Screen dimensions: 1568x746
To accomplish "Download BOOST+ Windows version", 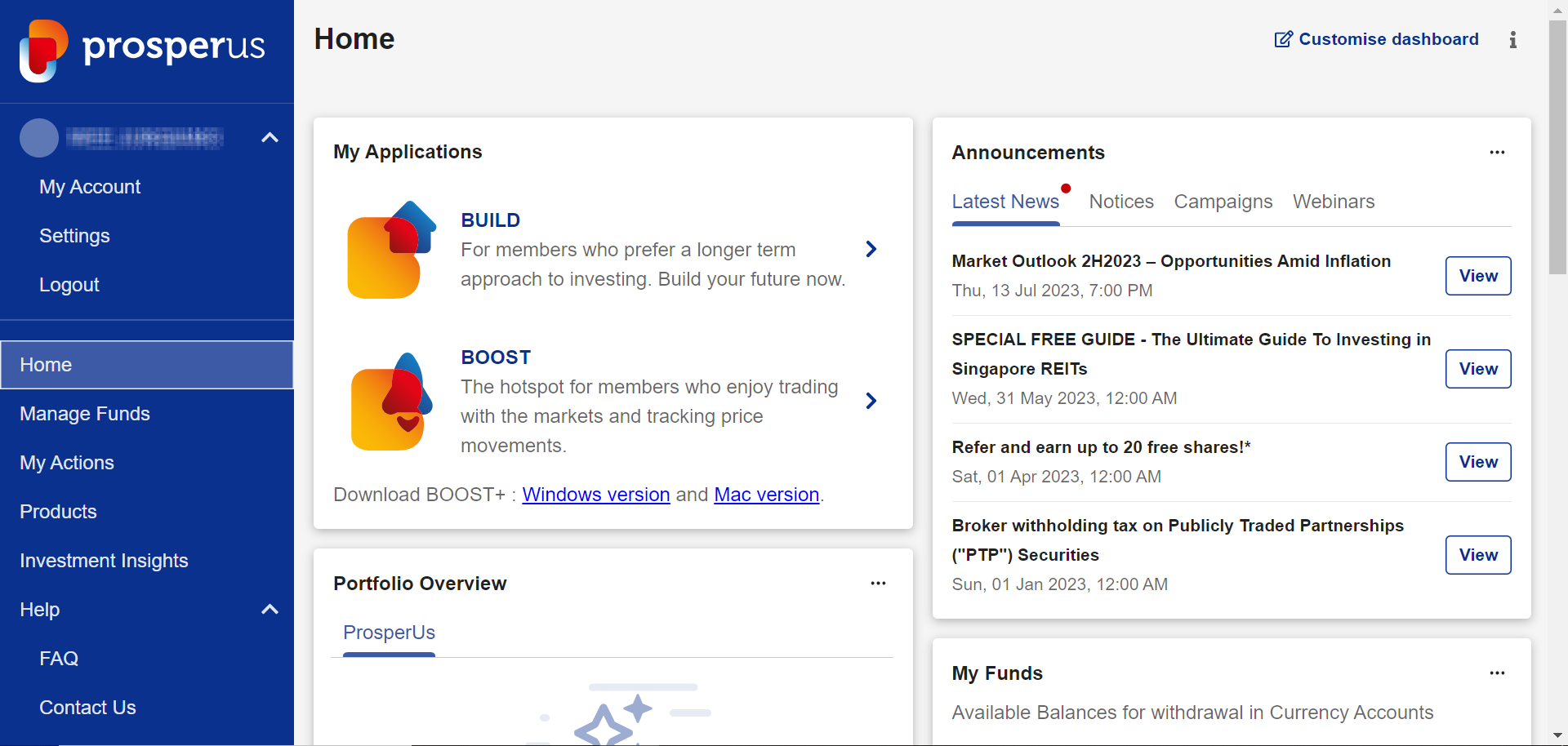I will [x=596, y=495].
